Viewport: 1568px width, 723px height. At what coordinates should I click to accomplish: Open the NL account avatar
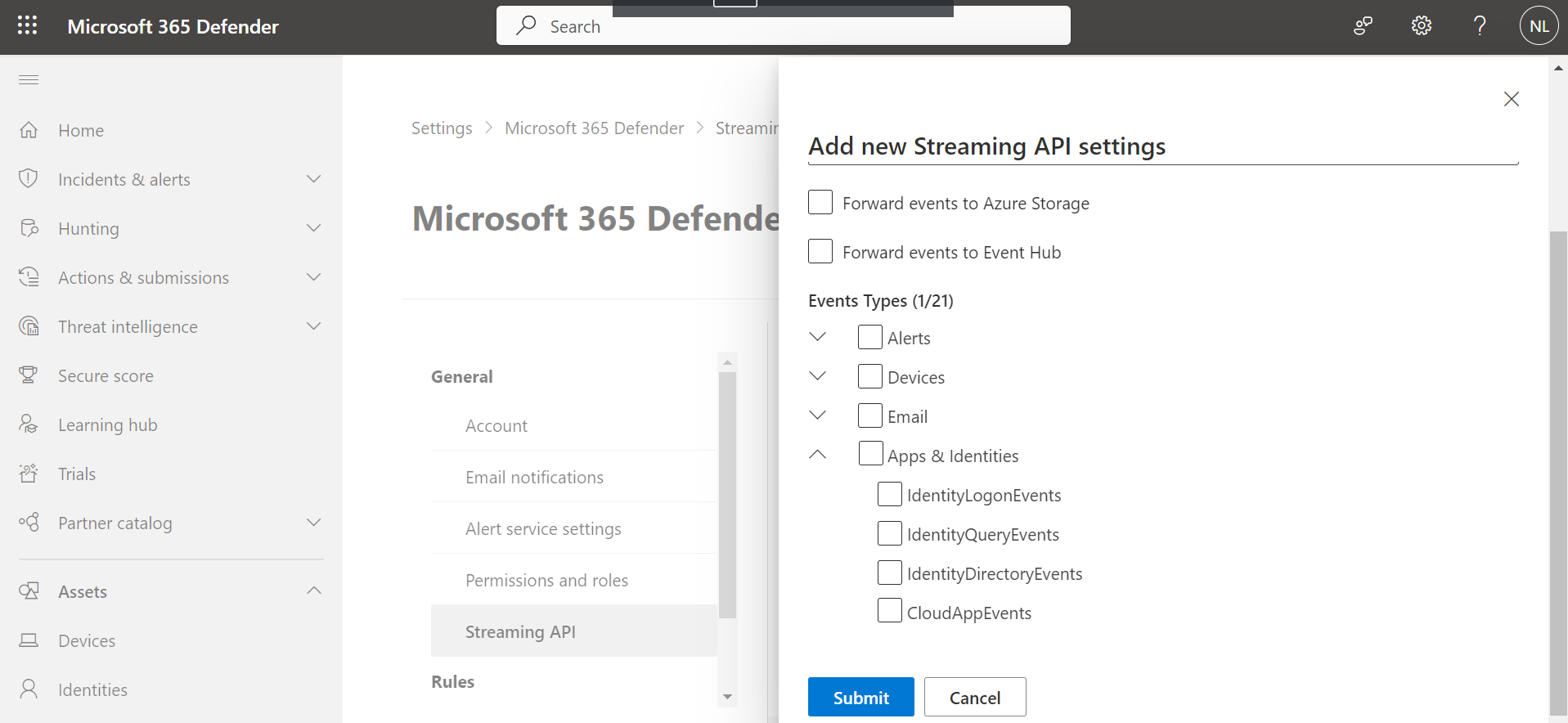1539,26
